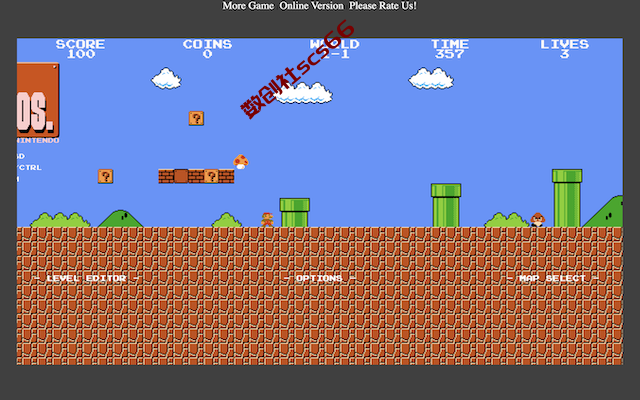Click the Super Mario Bros. title sign

(38, 100)
